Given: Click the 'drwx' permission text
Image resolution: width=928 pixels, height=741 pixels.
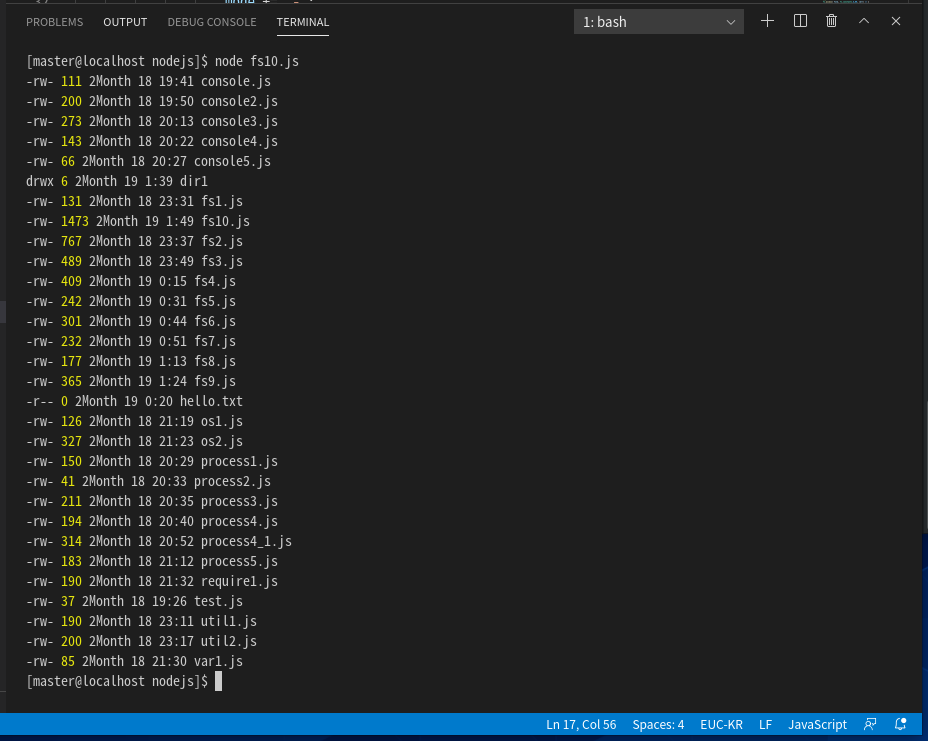Looking at the screenshot, I should coord(40,182).
